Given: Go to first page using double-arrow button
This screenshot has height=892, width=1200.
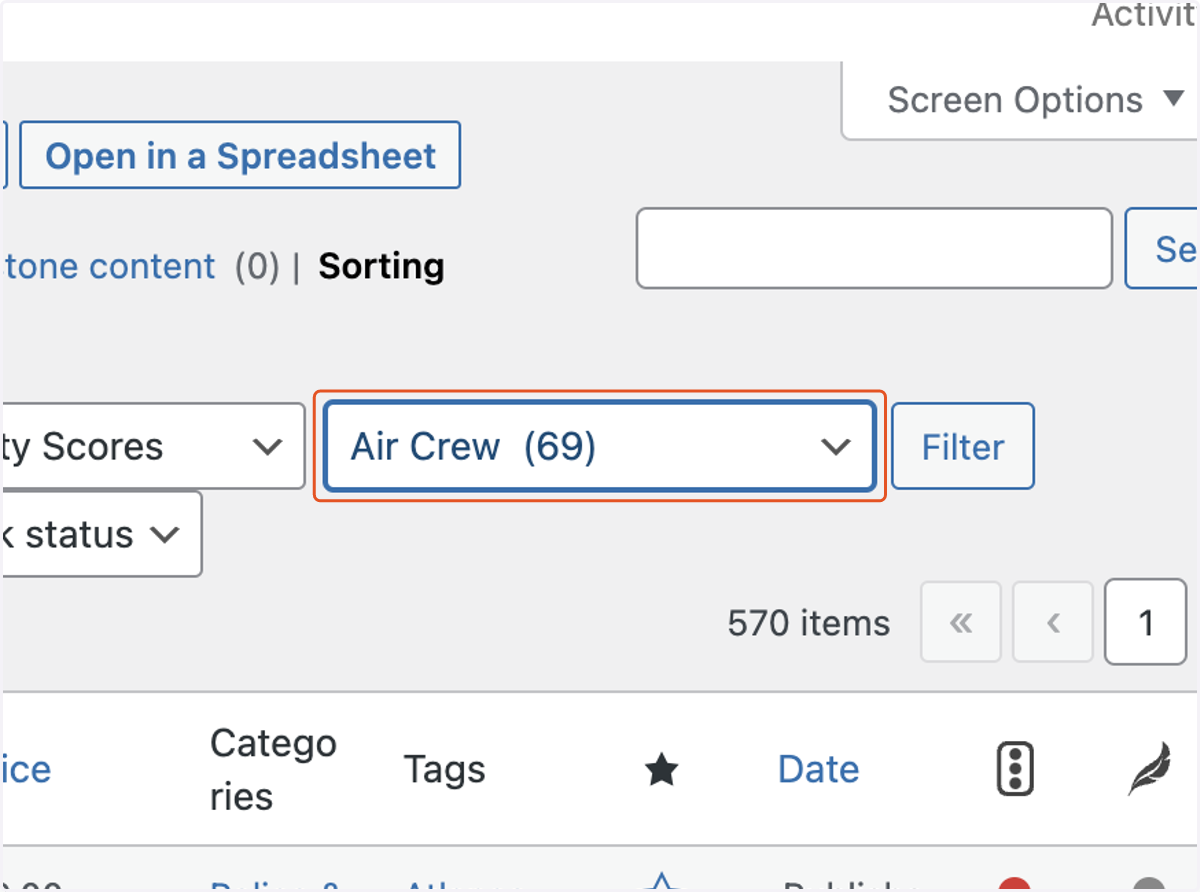Looking at the screenshot, I should pos(960,623).
